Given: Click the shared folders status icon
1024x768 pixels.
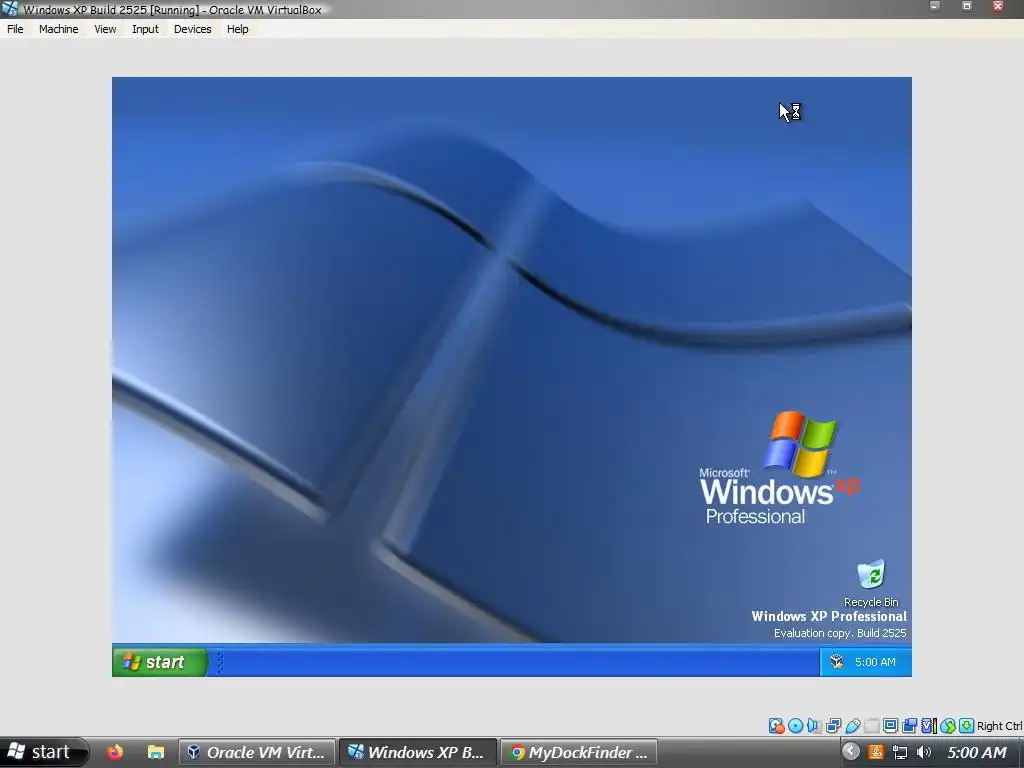Looking at the screenshot, I should (871, 726).
